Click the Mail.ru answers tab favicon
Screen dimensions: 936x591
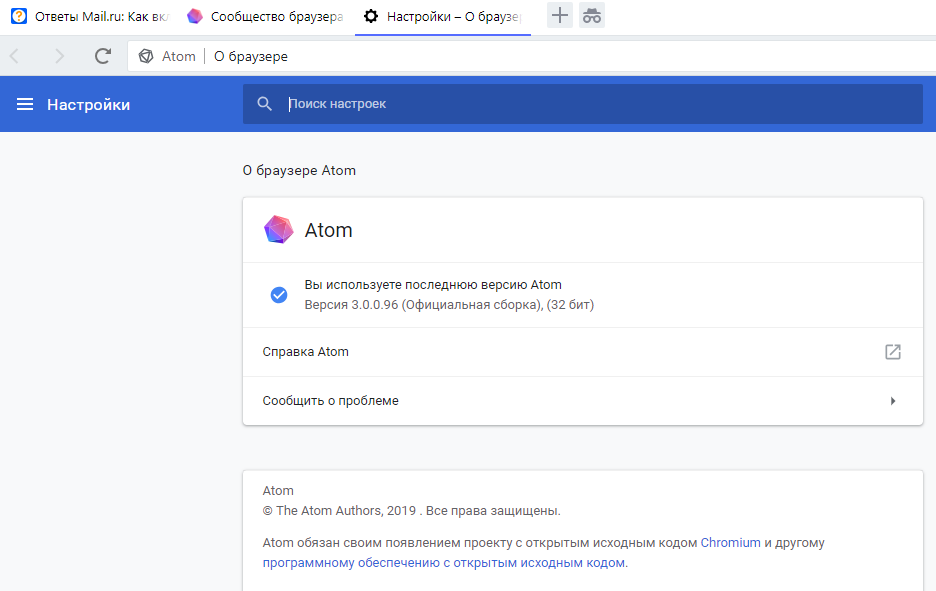coord(19,16)
